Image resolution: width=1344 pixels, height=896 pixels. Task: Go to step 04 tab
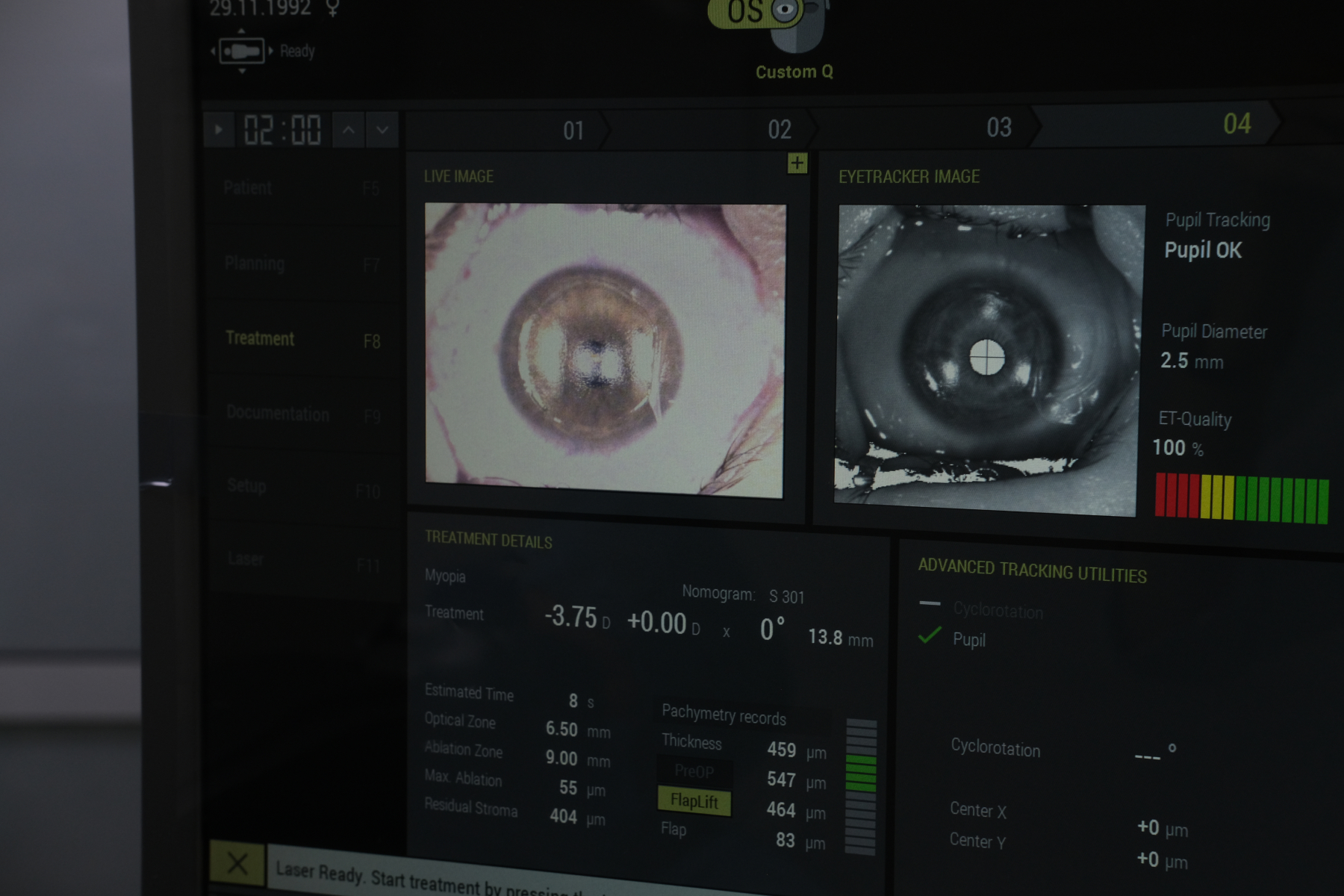tap(1236, 124)
